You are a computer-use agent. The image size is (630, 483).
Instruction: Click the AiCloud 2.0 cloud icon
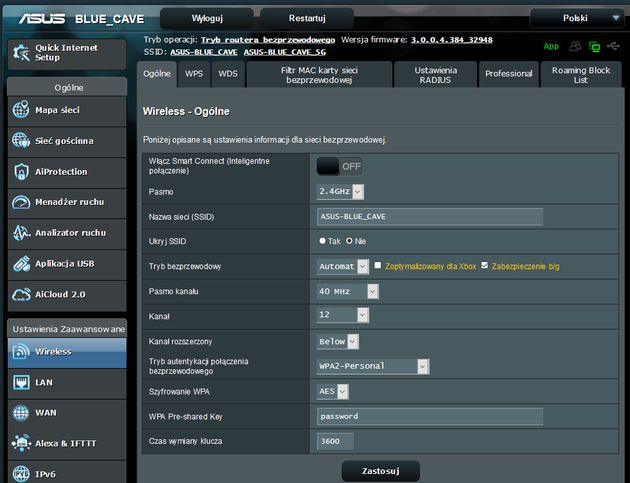(x=21, y=295)
